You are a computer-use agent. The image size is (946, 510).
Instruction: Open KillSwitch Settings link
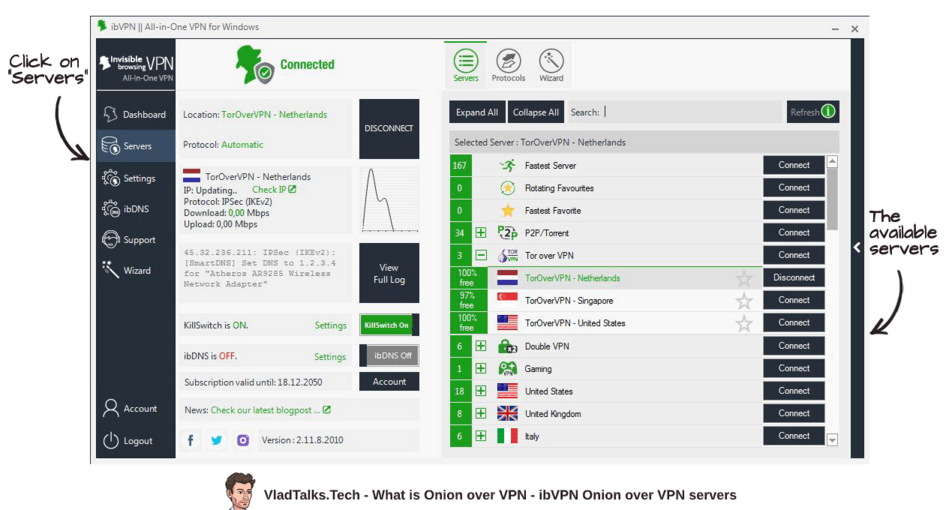[x=331, y=325]
